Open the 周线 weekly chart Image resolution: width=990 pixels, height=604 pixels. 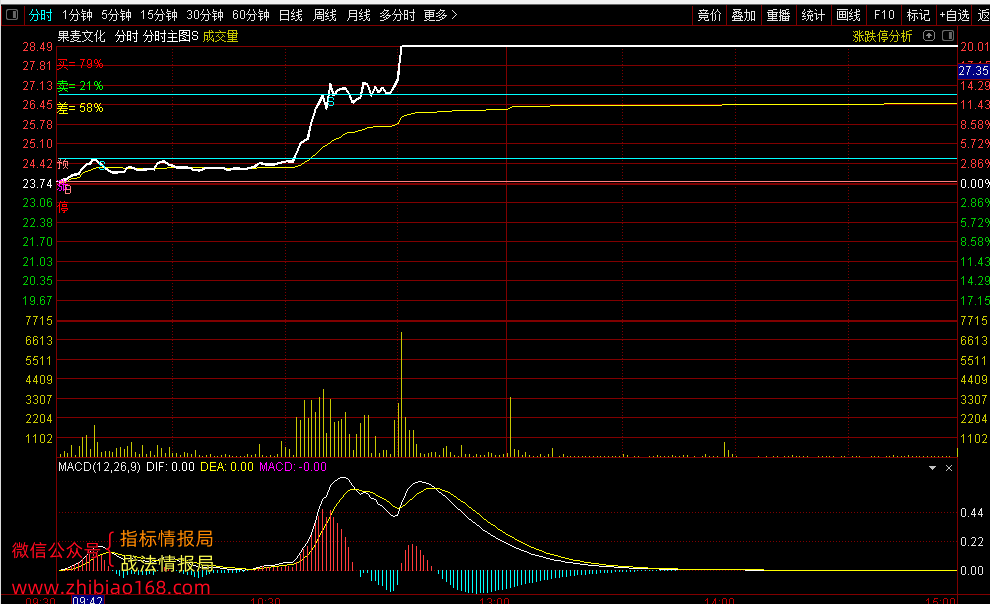(325, 15)
